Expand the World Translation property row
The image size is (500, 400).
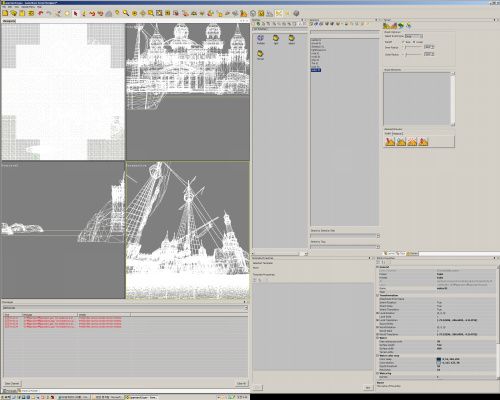(378, 334)
